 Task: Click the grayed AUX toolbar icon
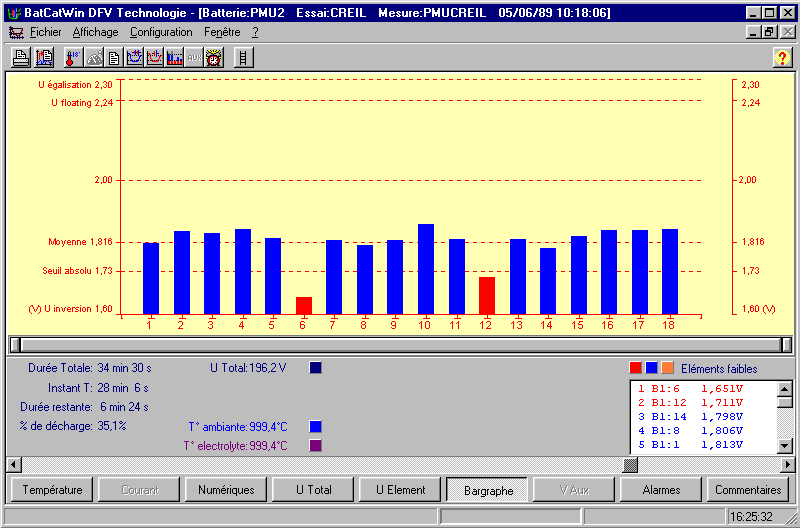(x=194, y=58)
